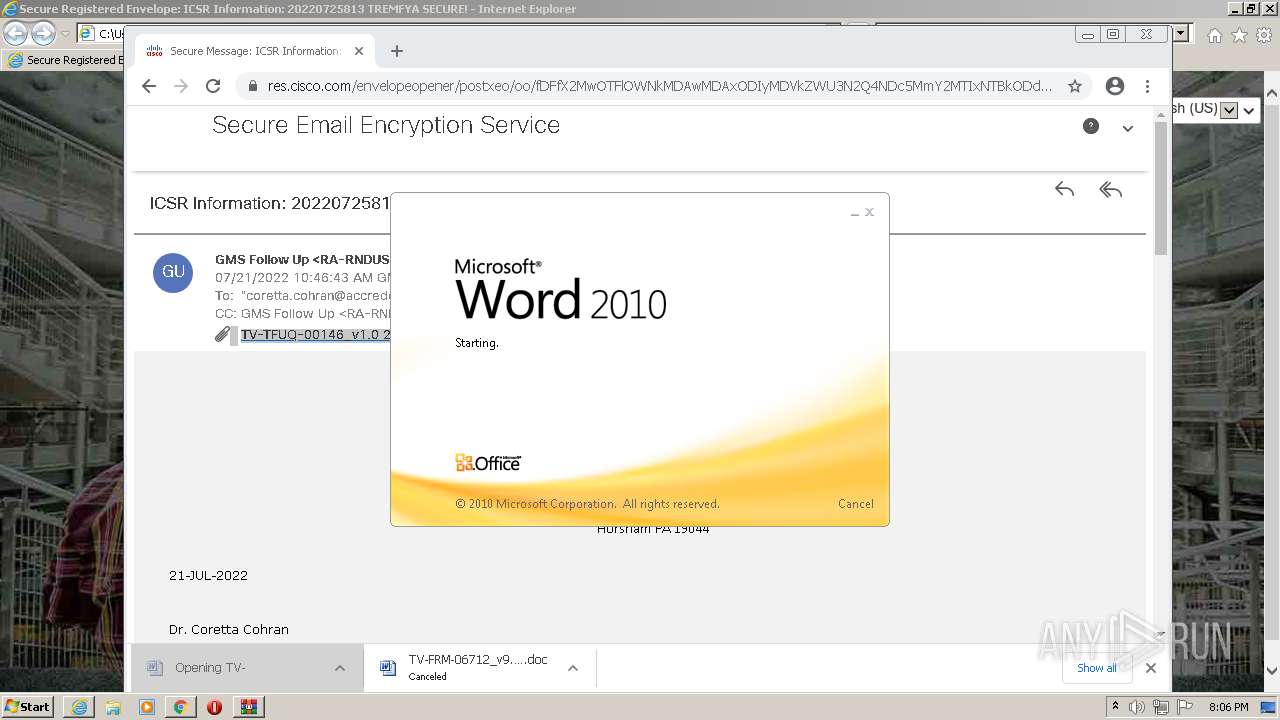Image resolution: width=1280 pixels, height=720 pixels.
Task: Open the IE address bar dropdown arrow
Action: click(x=1182, y=33)
